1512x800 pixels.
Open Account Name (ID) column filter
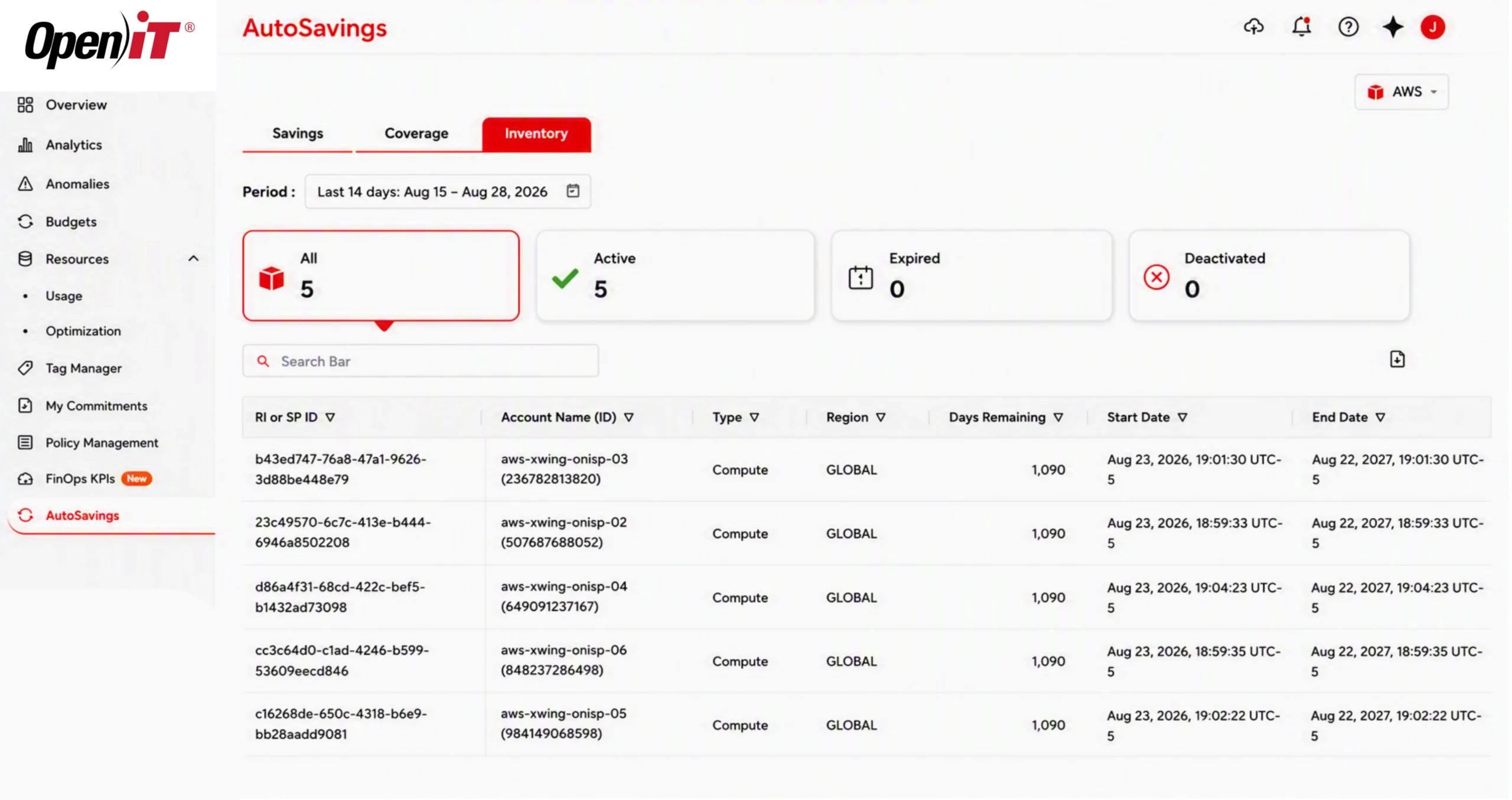pyautogui.click(x=629, y=417)
